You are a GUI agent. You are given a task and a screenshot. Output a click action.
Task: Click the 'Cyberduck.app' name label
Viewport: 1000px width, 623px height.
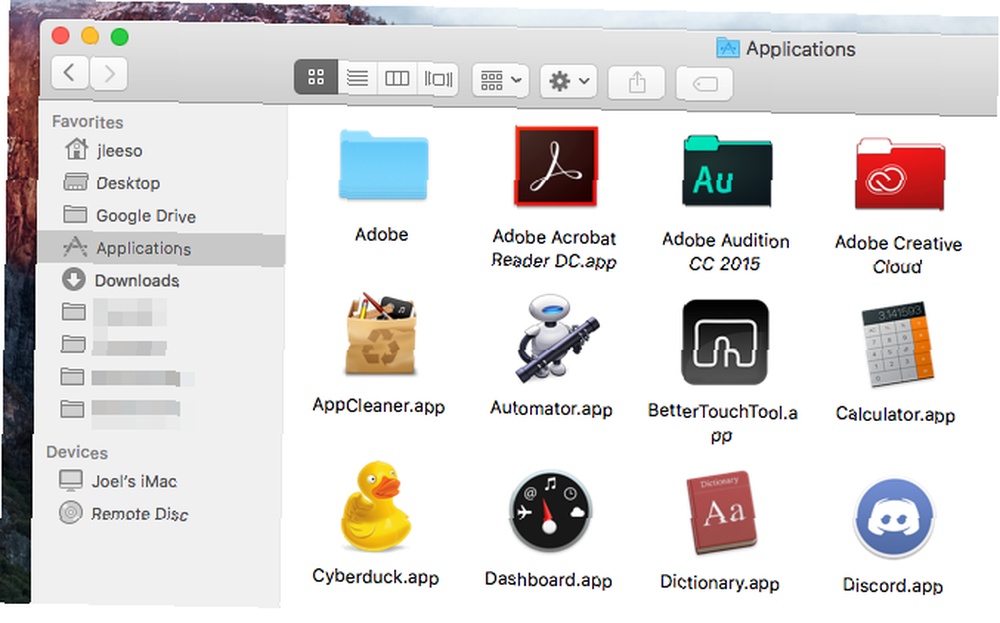coord(376,576)
